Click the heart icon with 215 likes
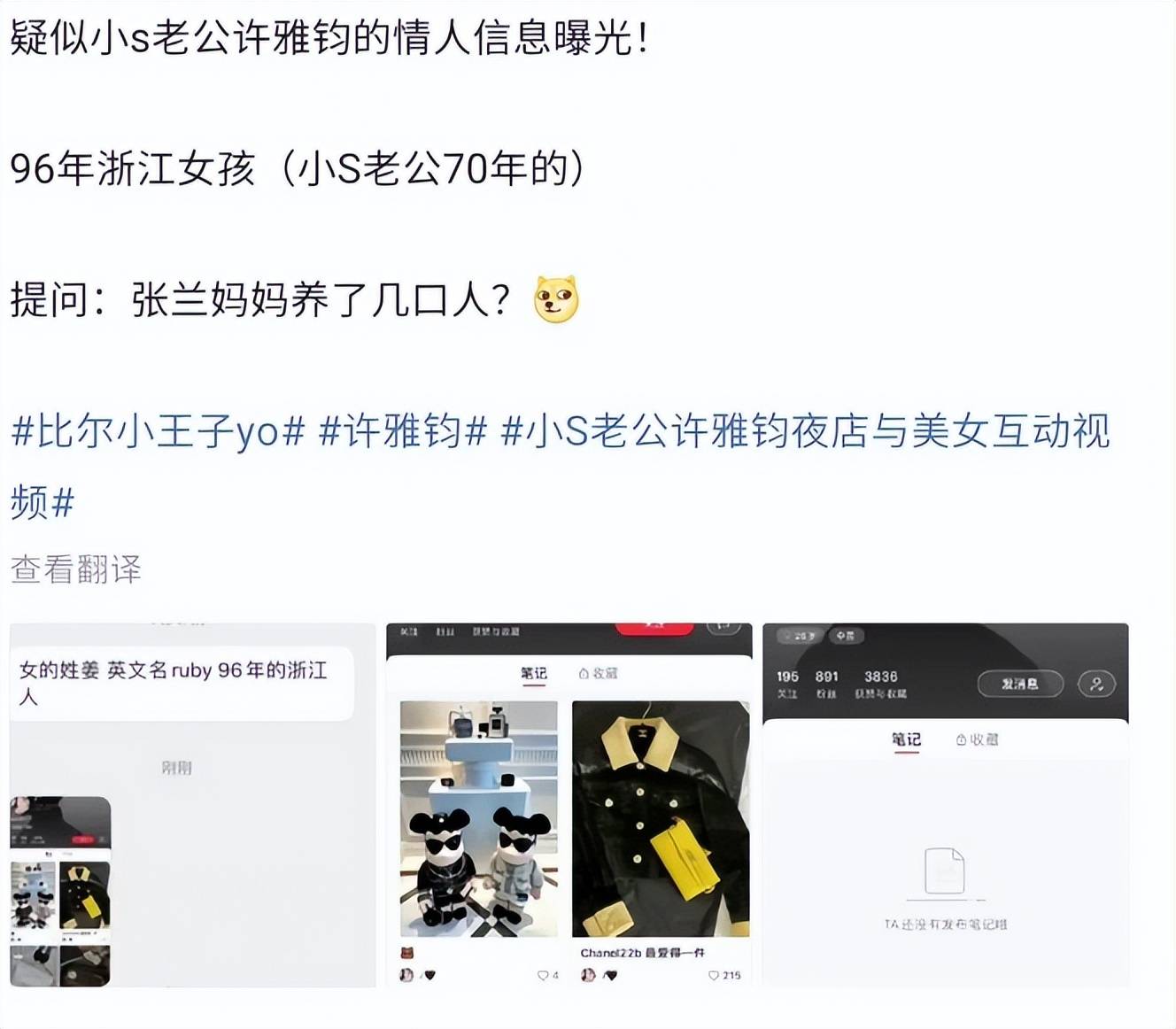The width and height of the screenshot is (1176, 1029). 713,975
